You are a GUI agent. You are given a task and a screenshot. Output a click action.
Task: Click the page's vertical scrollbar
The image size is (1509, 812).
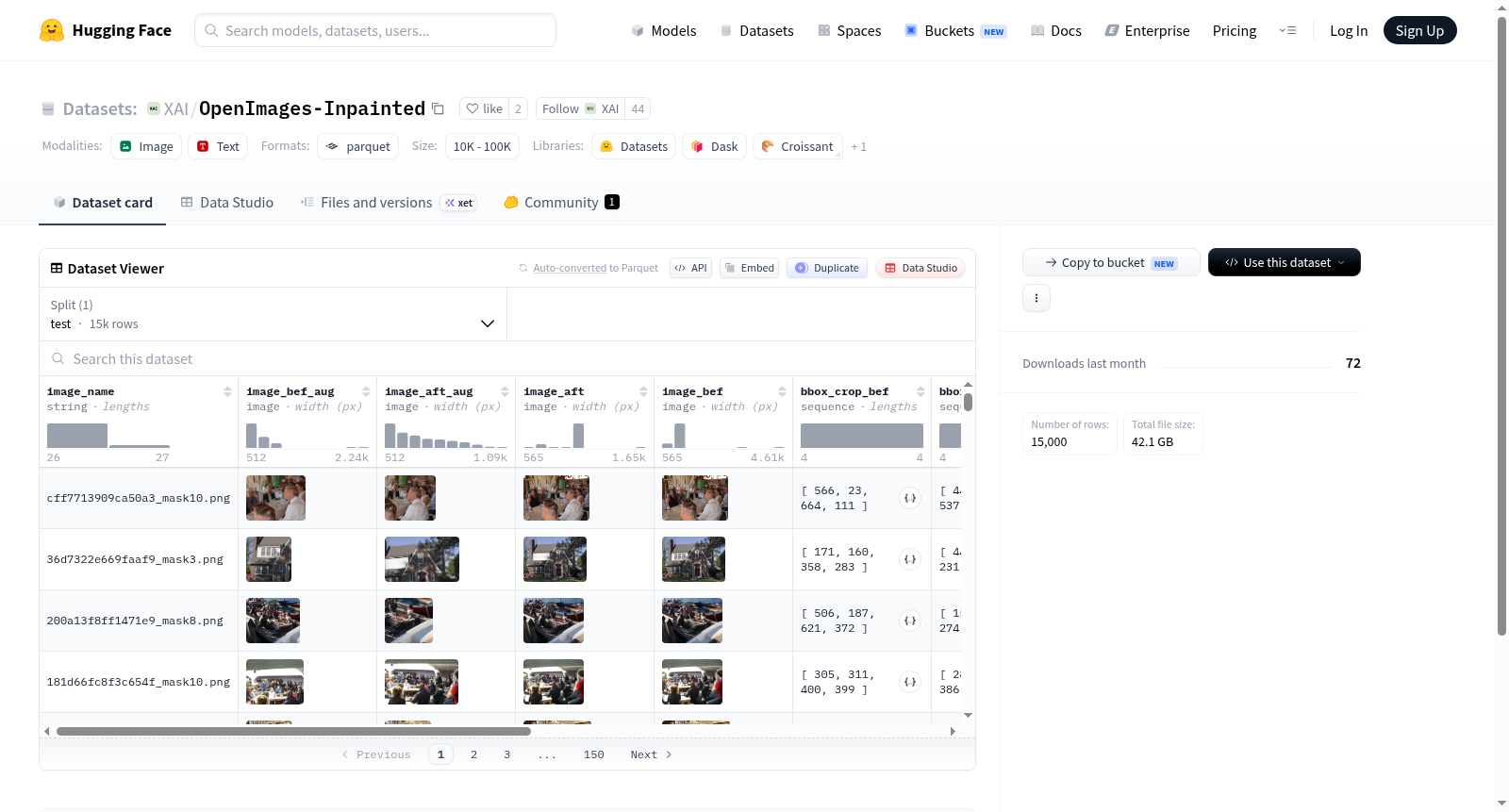(1501, 324)
